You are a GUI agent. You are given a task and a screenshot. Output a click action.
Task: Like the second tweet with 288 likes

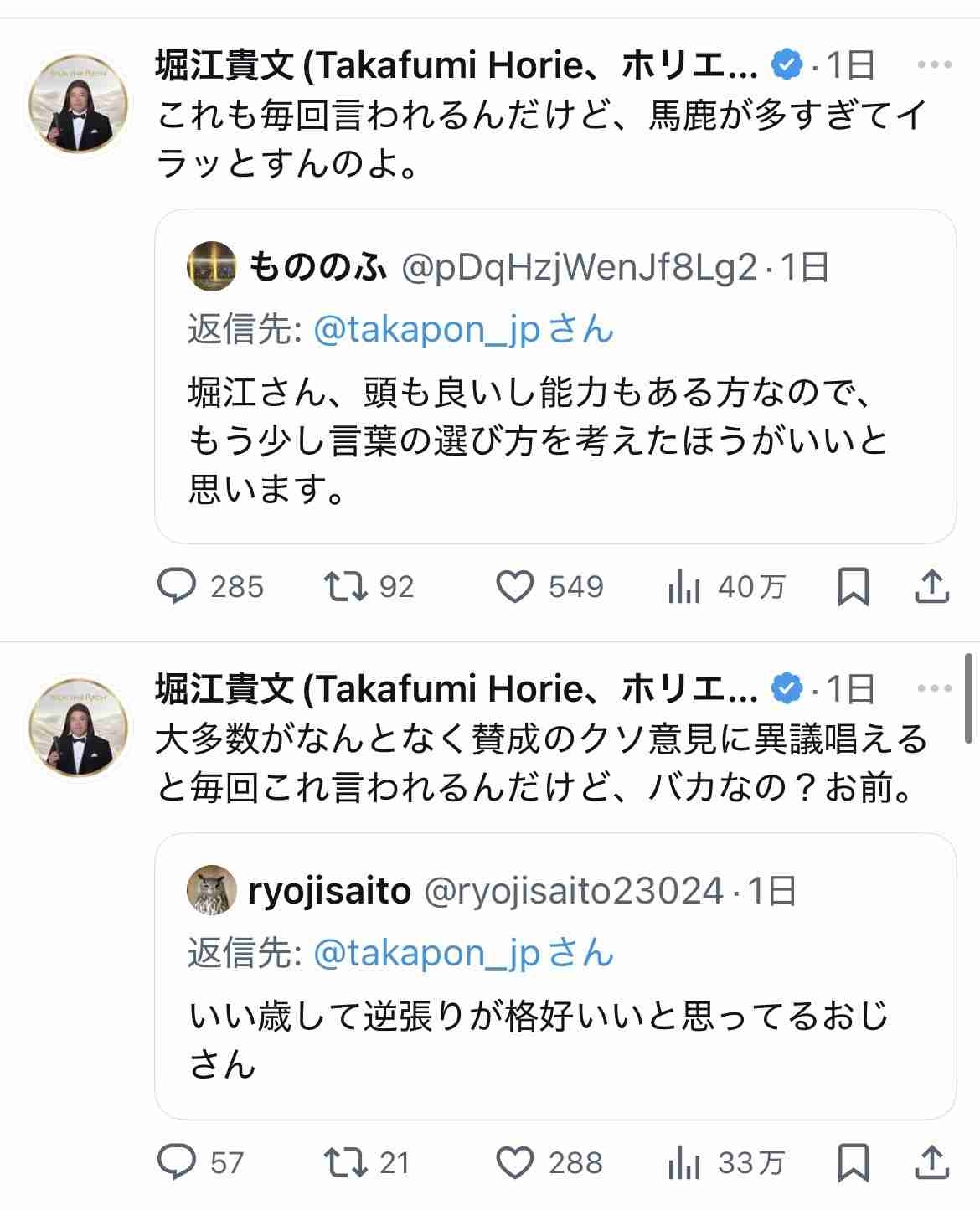(514, 1162)
